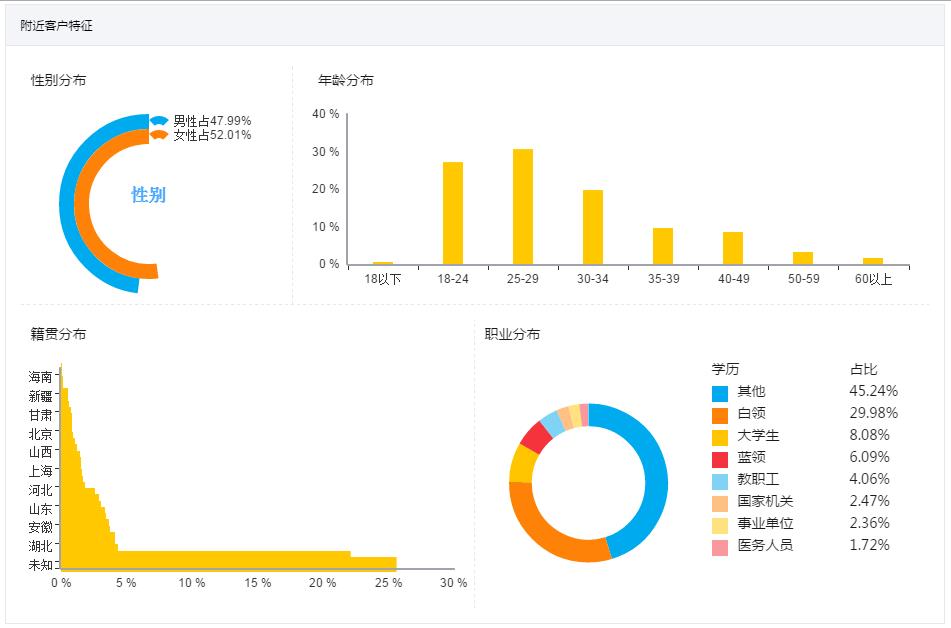Image resolution: width=951 pixels, height=628 pixels.
Task: Click the 29.98% value
Action: 873,413
